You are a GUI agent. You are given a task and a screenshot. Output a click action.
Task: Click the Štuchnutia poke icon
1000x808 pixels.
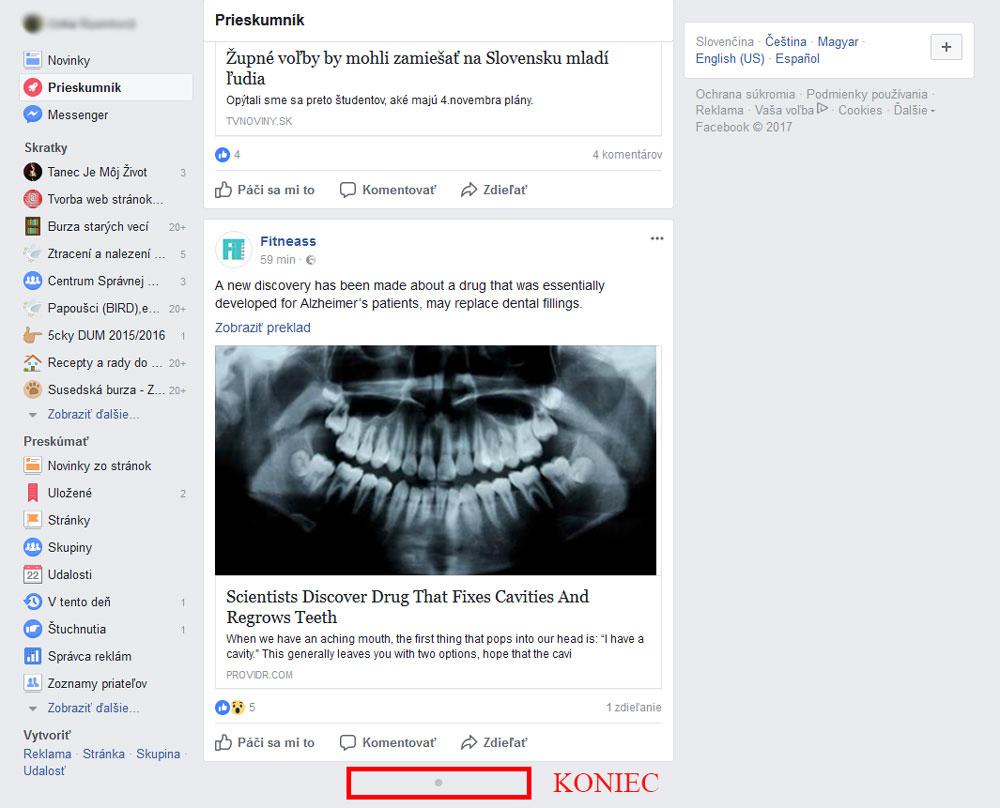click(x=33, y=629)
